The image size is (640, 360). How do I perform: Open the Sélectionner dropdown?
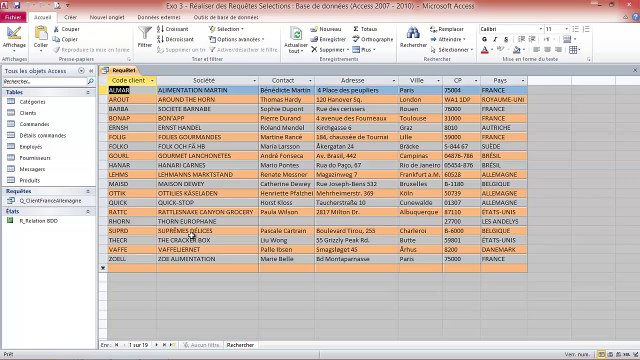pyautogui.click(x=452, y=49)
